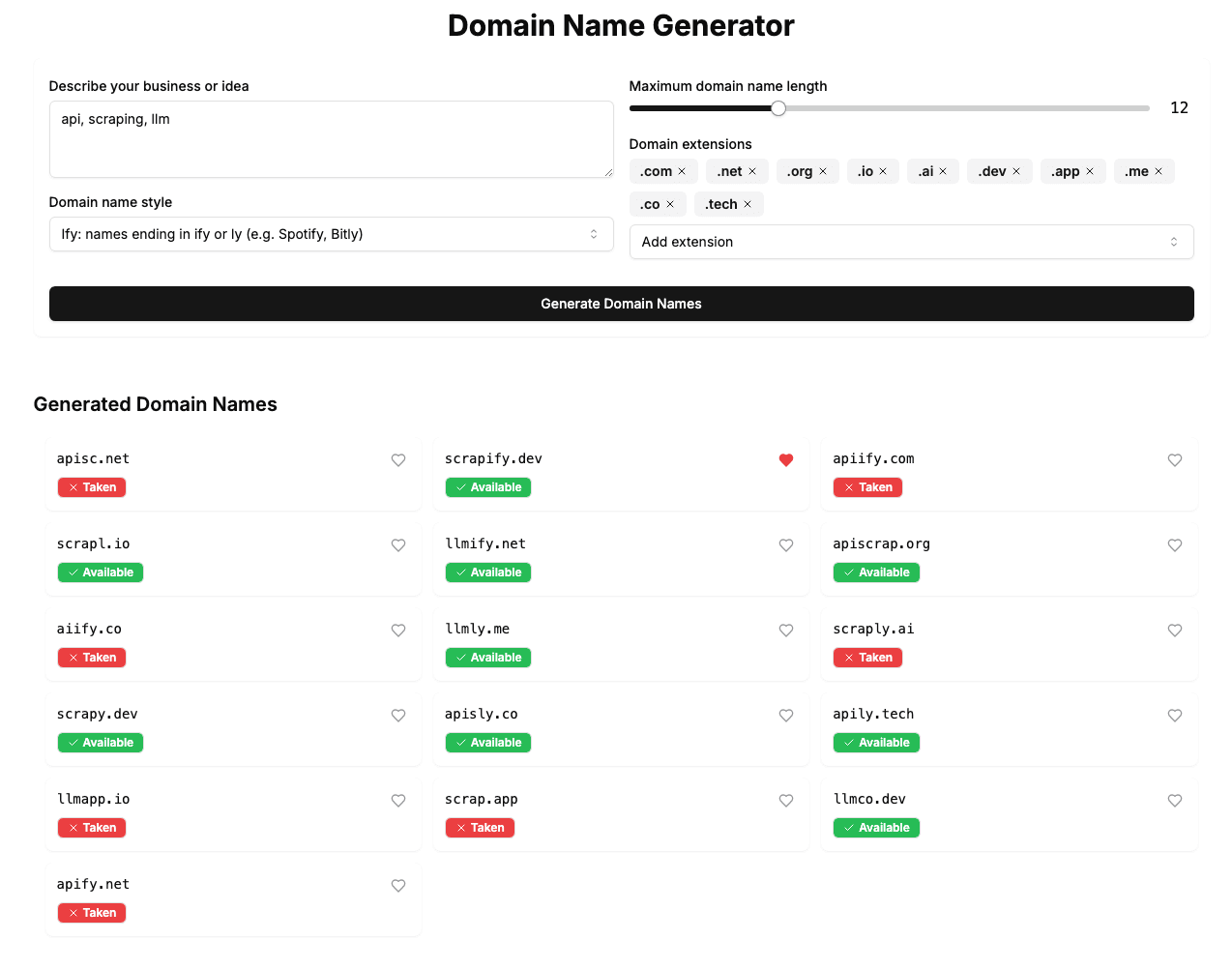
Task: Remove the .app extension tag
Action: tap(1090, 171)
